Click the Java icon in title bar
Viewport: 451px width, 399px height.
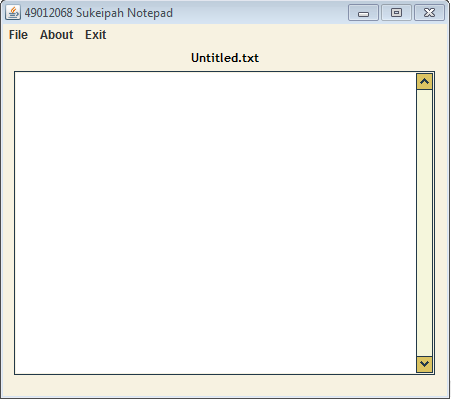click(13, 13)
